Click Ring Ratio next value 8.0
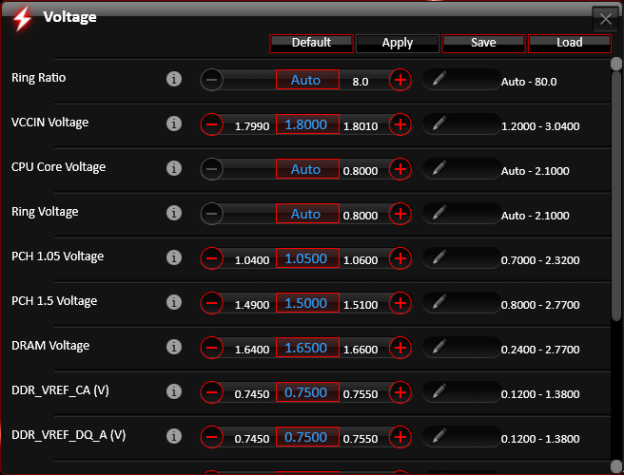Viewport: 624px width, 475px height. point(361,82)
